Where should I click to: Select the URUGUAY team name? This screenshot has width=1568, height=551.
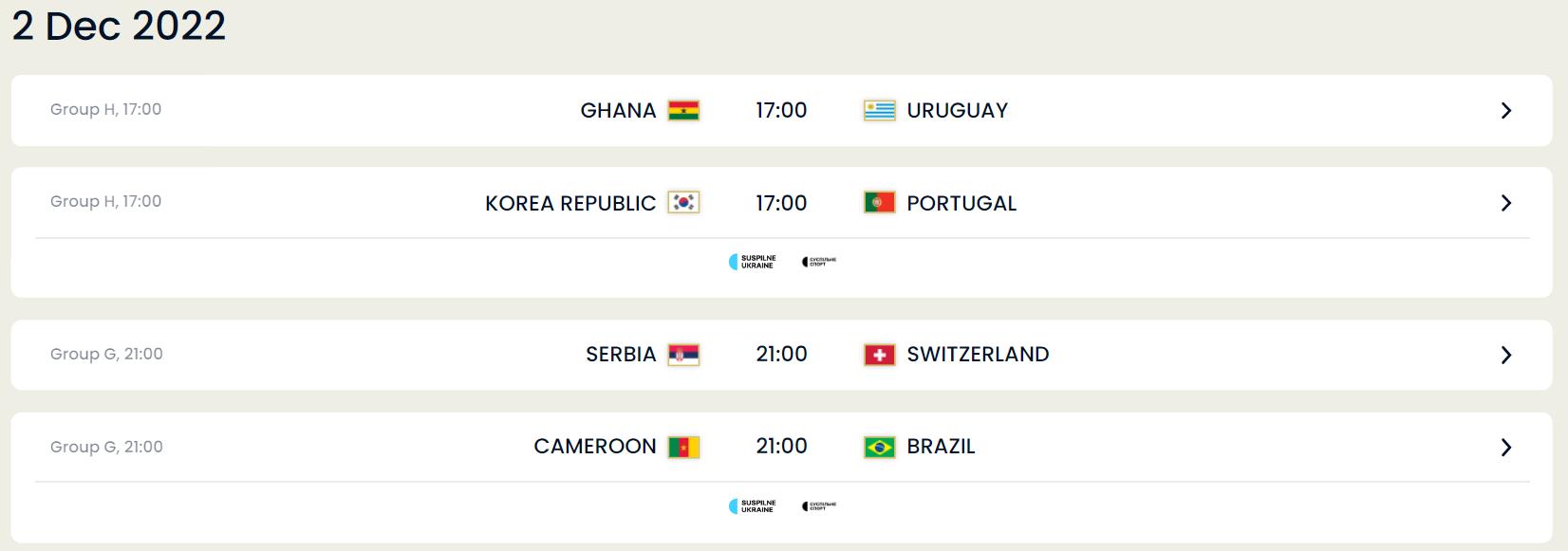pos(958,110)
